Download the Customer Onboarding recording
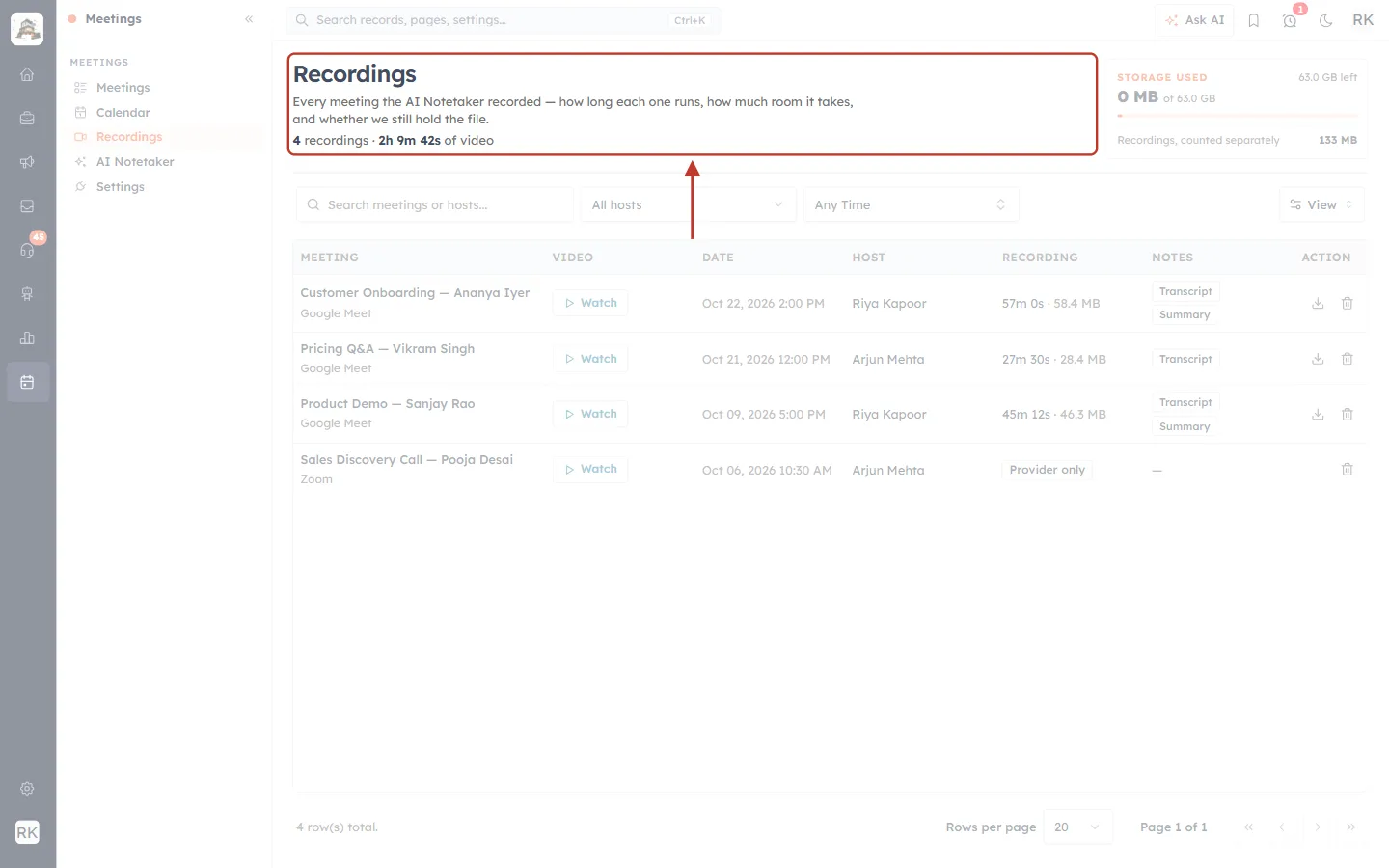Screen dimensions: 1389x868 pos(1318,304)
